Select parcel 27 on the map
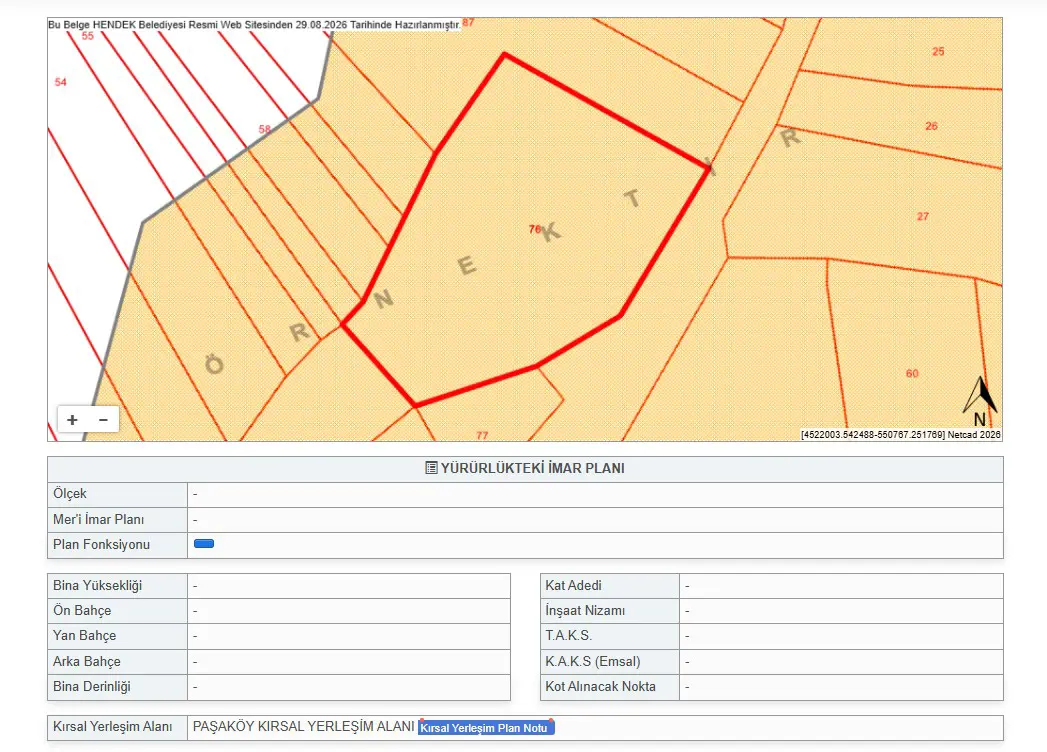 tap(923, 216)
